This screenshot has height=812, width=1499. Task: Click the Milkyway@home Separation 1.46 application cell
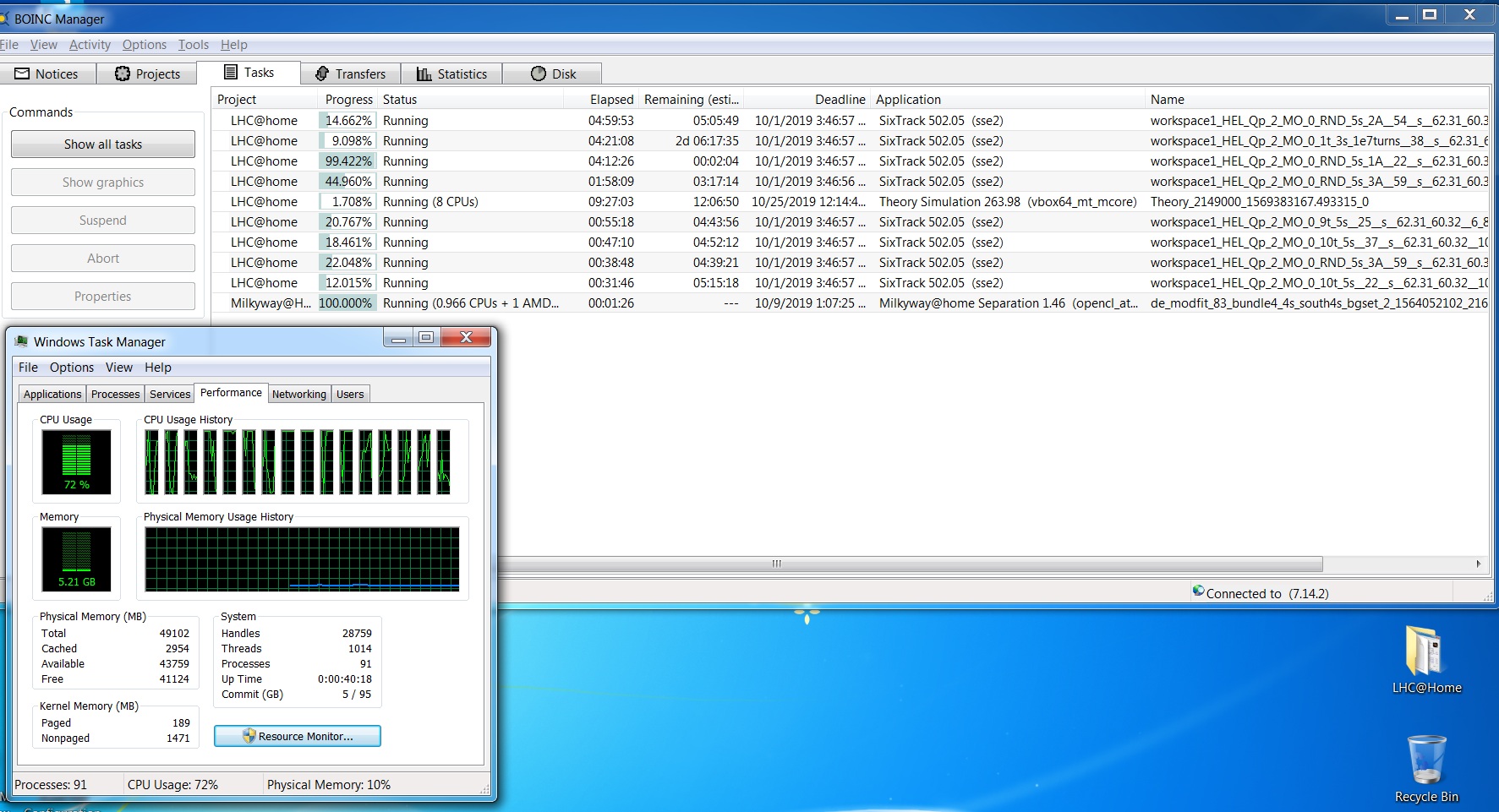pyautogui.click(x=1009, y=303)
